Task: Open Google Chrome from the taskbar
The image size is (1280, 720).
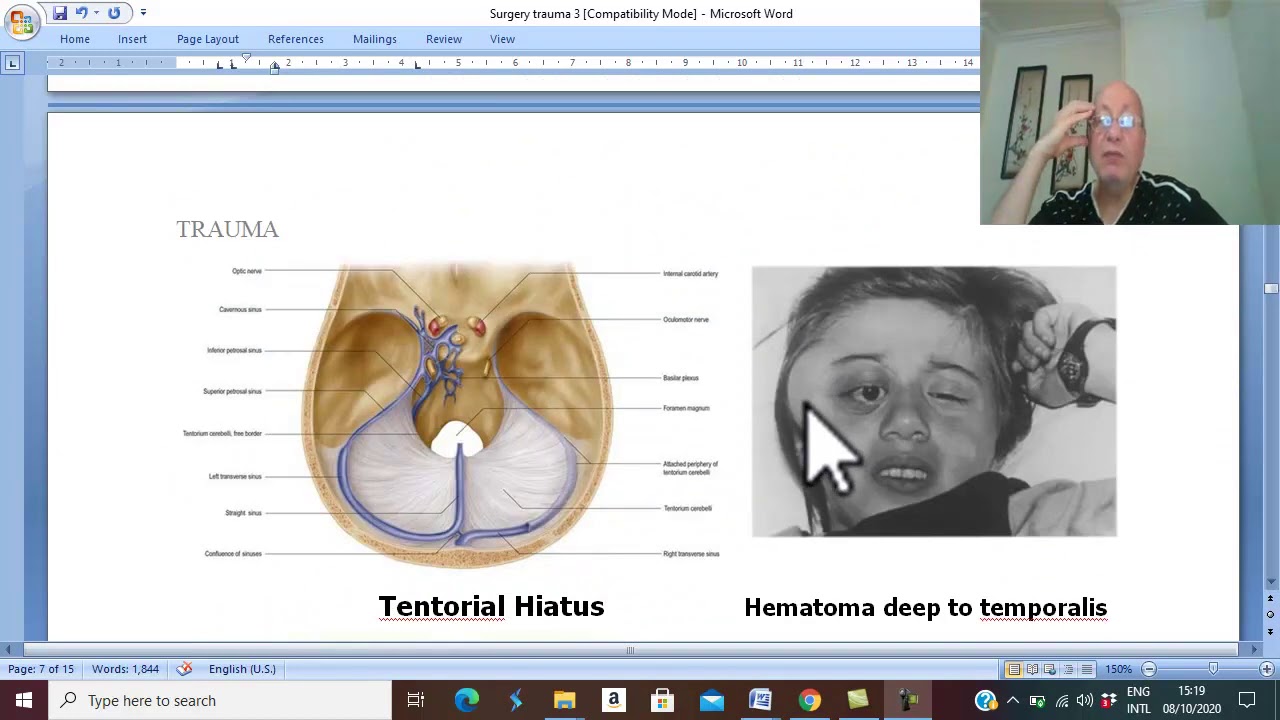Action: click(x=809, y=700)
